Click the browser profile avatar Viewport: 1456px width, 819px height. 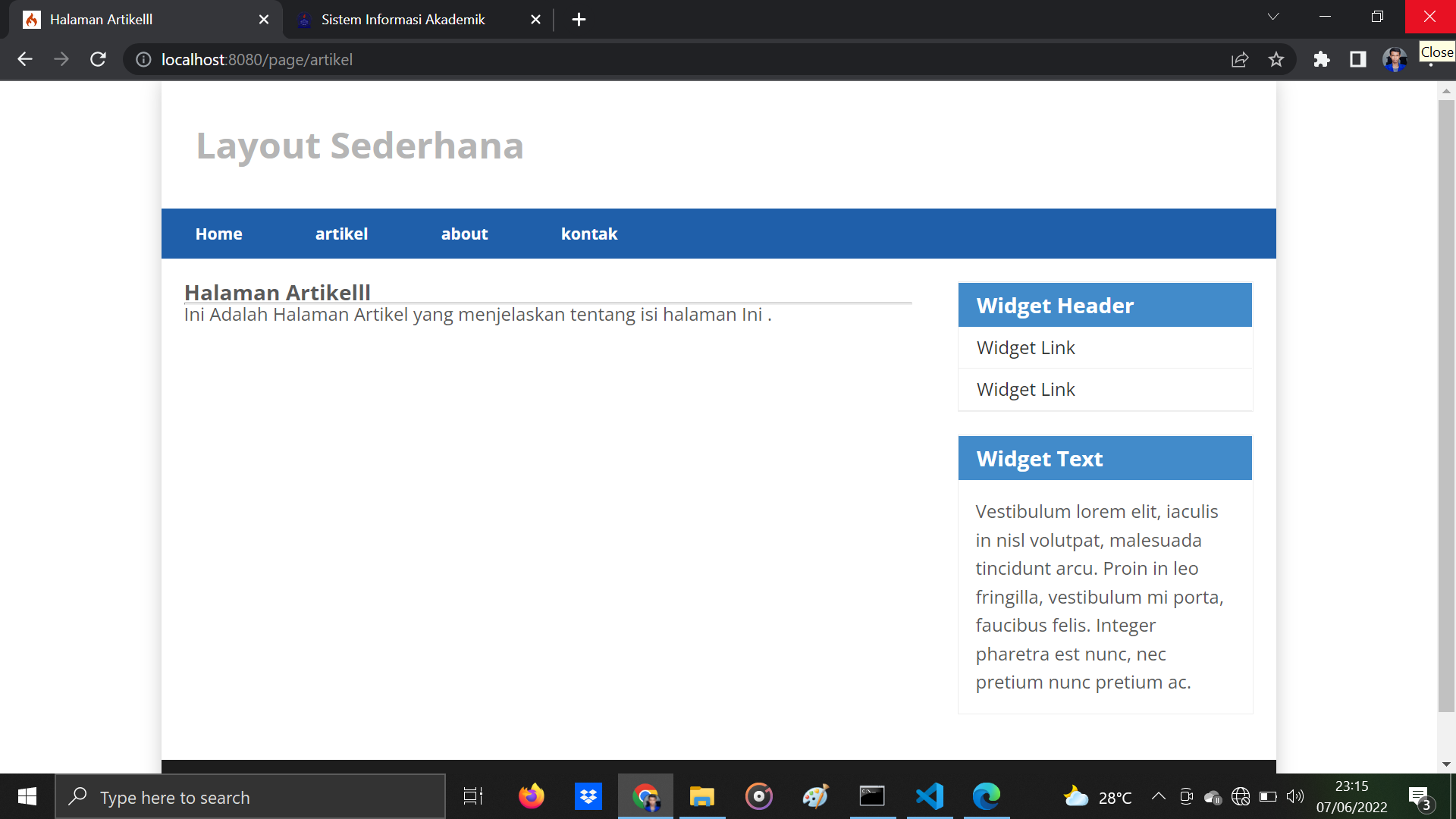pyautogui.click(x=1394, y=59)
